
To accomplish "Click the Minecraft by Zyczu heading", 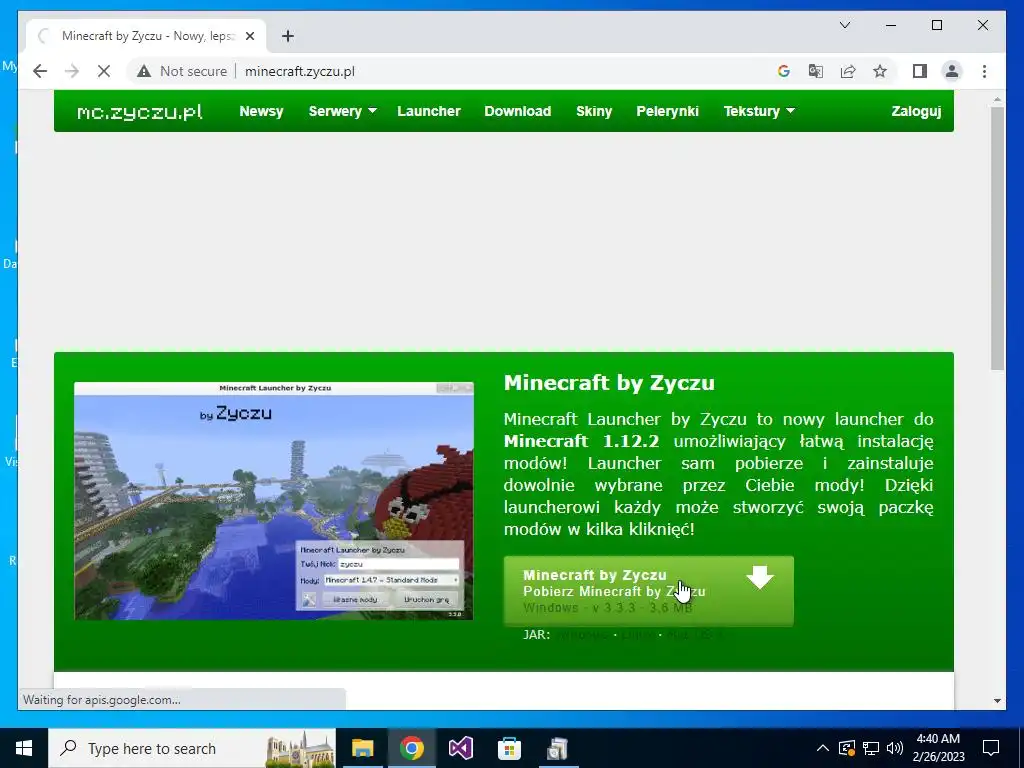I will click(609, 383).
